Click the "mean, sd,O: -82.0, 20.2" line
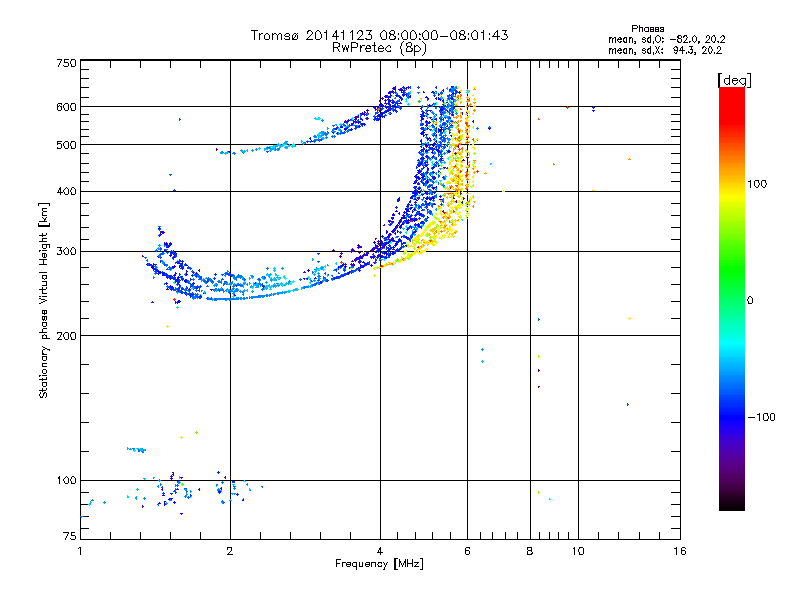The image size is (800, 600). pos(666,39)
